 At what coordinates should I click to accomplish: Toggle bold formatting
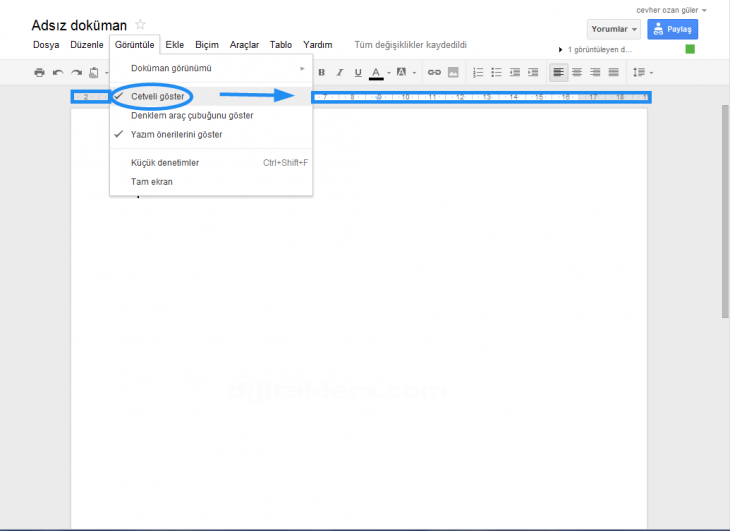321,73
